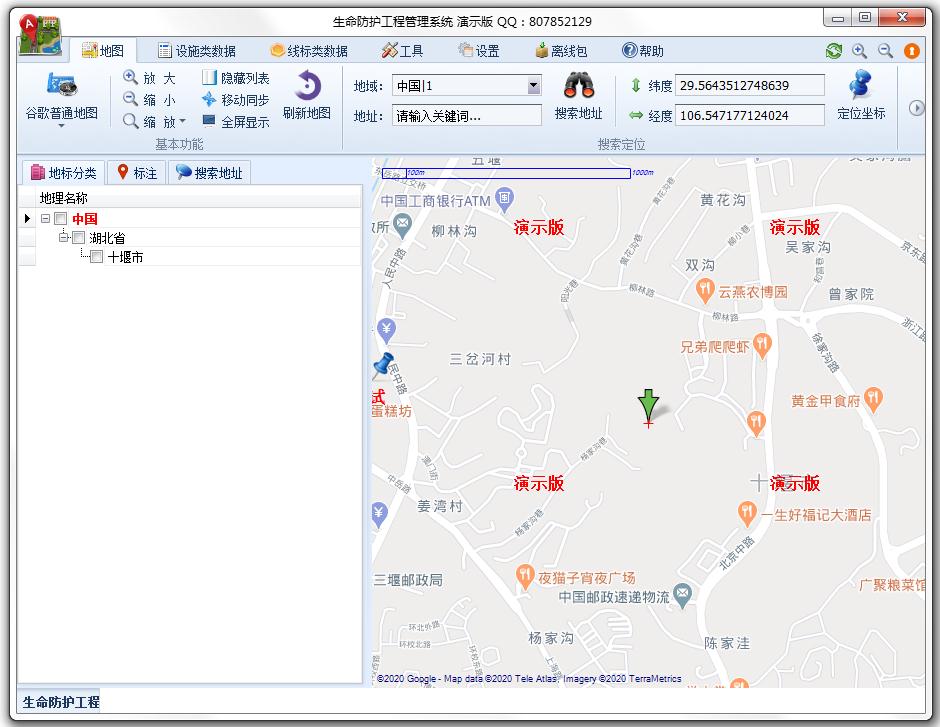Click the 经度 longitude input field
The width and height of the screenshot is (940, 727).
click(x=749, y=115)
